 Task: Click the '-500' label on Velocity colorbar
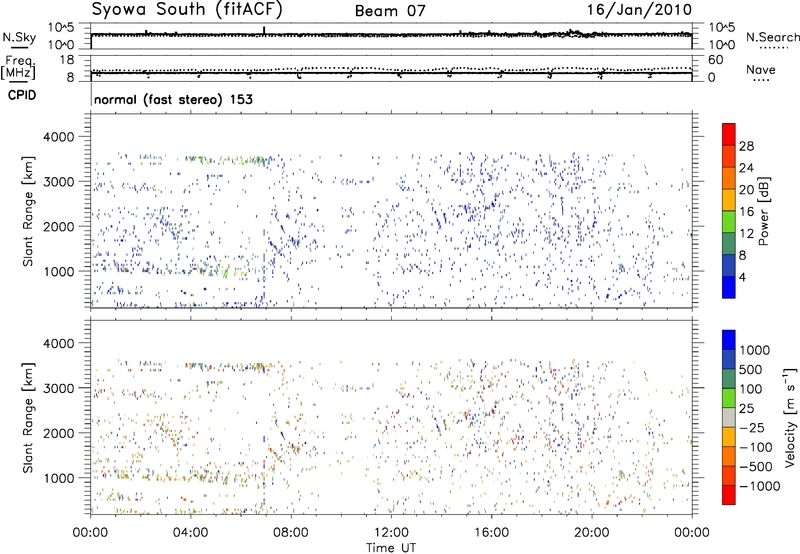(x=756, y=467)
